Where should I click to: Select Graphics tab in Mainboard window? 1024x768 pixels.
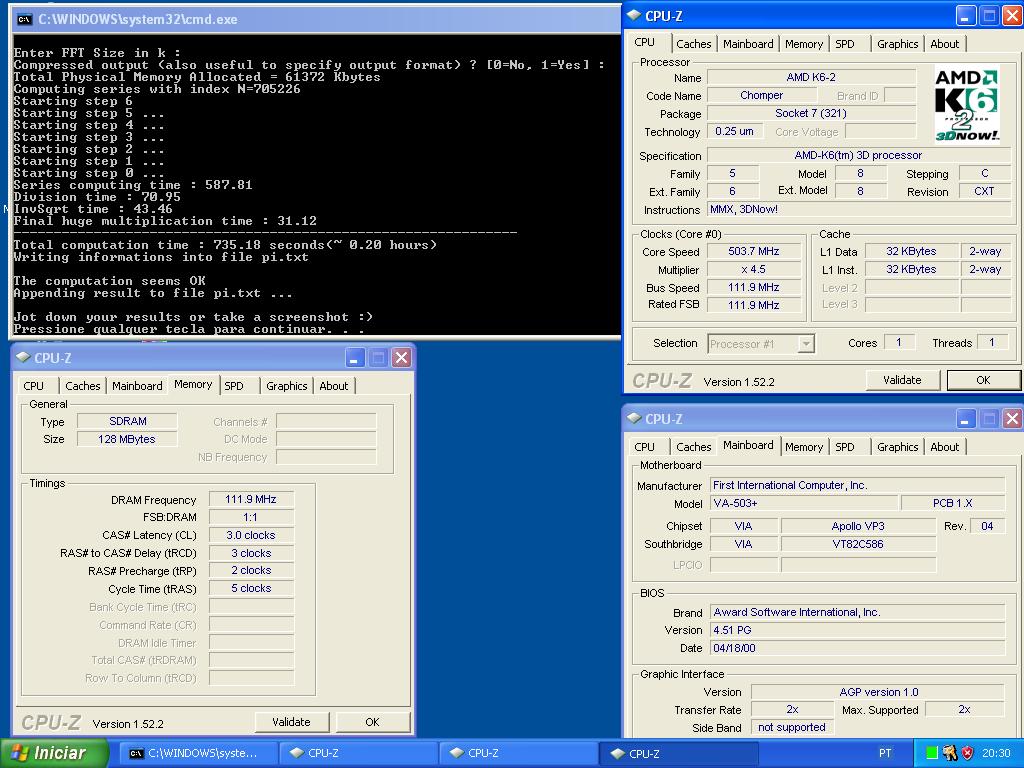coord(898,447)
